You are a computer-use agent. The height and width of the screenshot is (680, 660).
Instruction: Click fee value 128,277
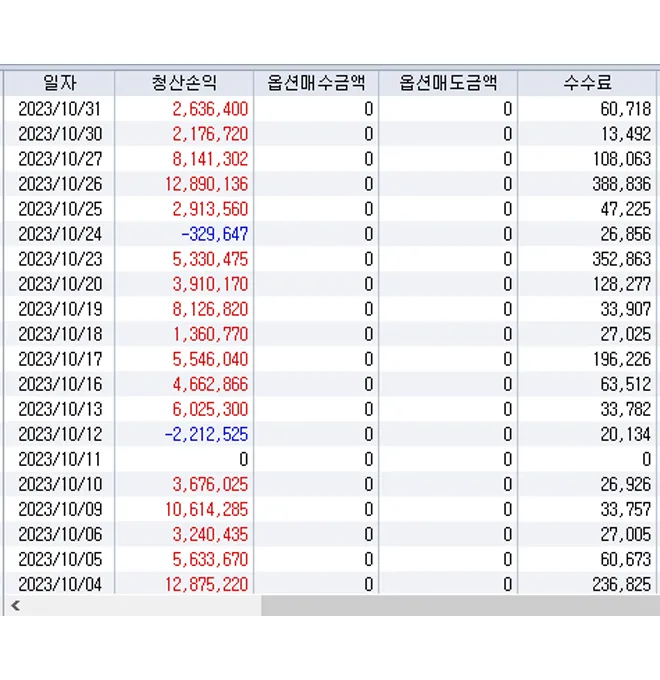tap(622, 284)
